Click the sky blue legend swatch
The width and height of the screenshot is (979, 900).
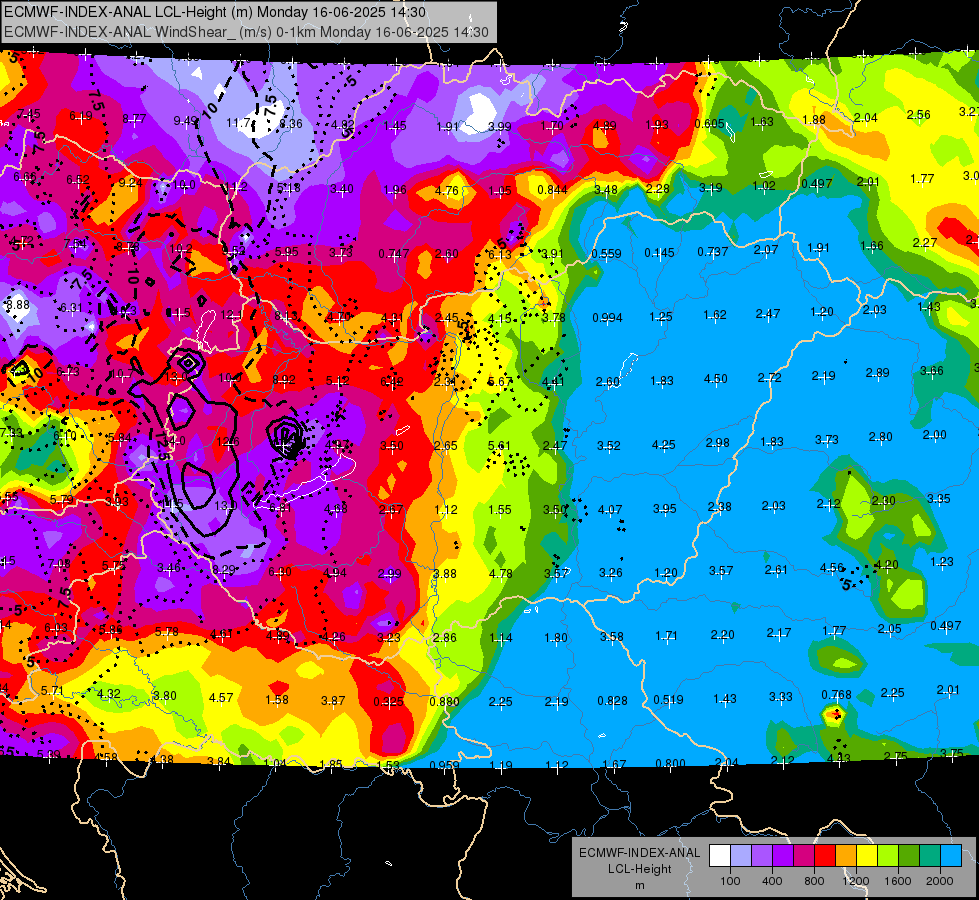click(951, 856)
